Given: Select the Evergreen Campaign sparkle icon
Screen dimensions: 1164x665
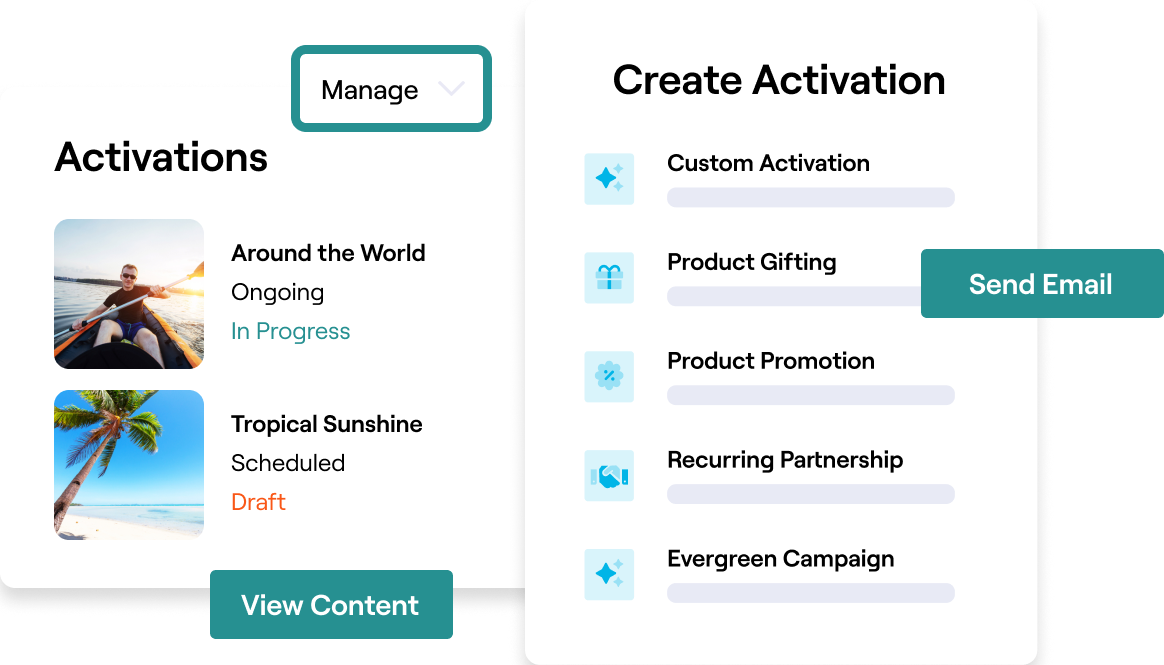Looking at the screenshot, I should (609, 574).
